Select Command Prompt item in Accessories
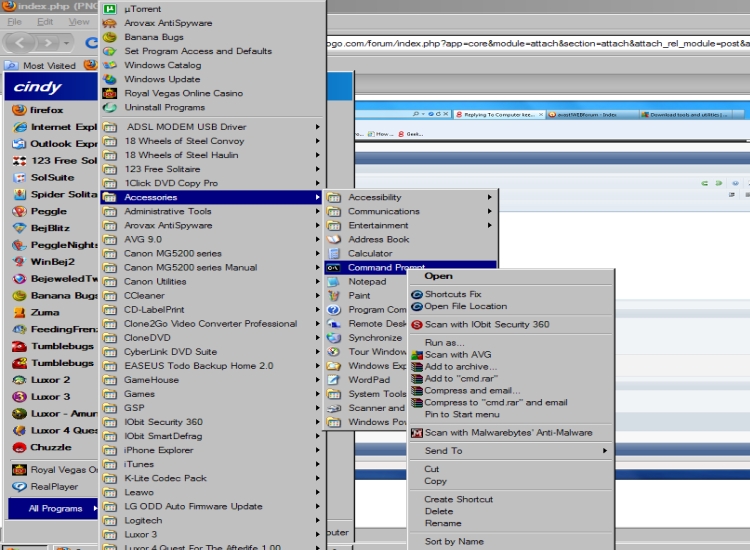 [410, 267]
